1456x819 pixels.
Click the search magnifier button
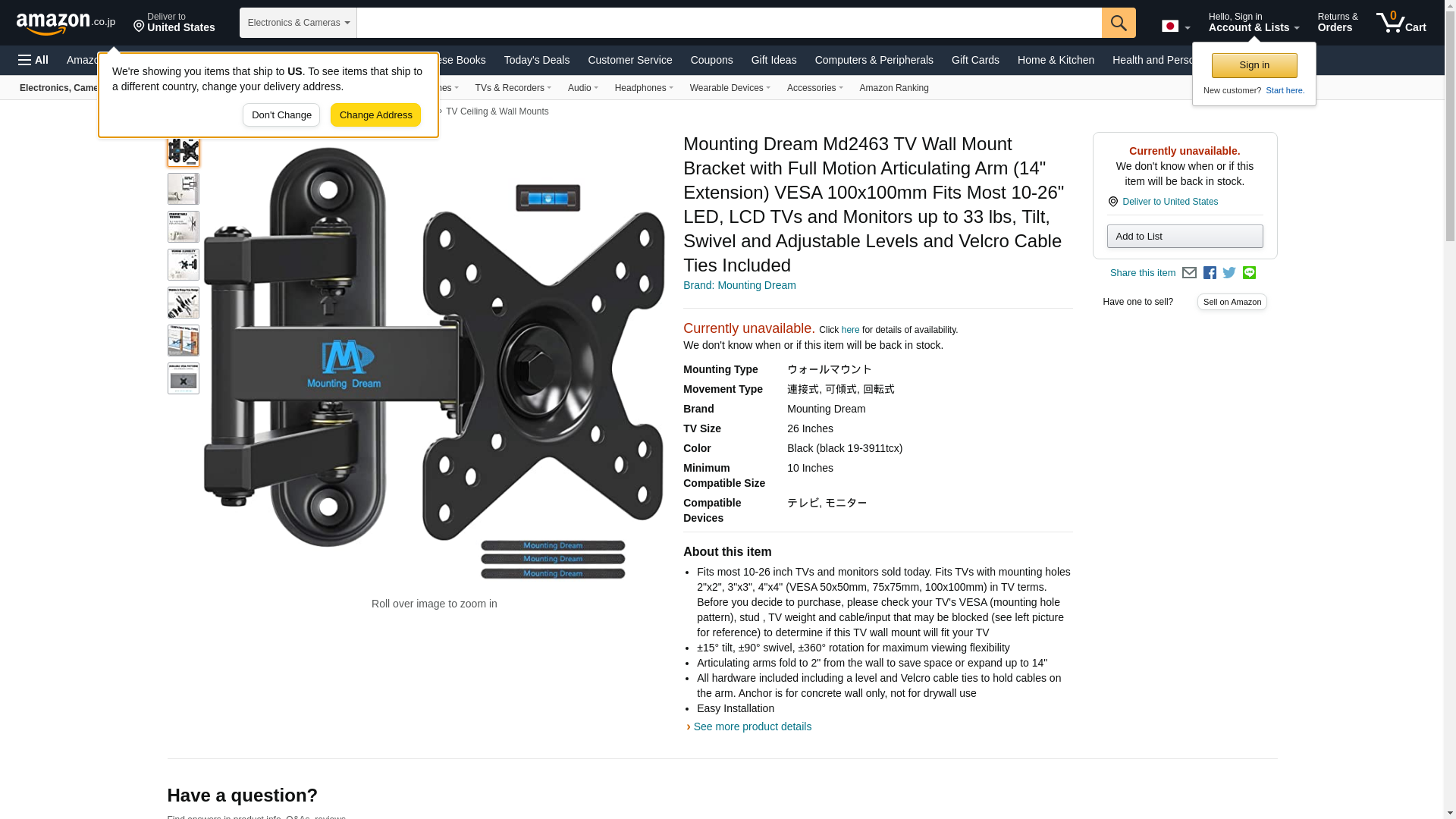pos(1119,23)
